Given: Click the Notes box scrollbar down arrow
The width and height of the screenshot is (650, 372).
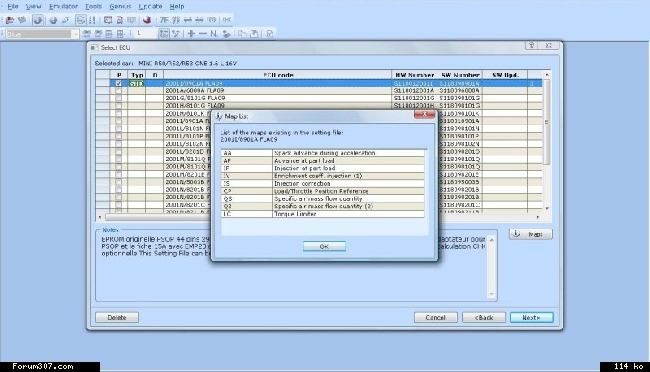Looking at the screenshot, I should click(492, 294).
